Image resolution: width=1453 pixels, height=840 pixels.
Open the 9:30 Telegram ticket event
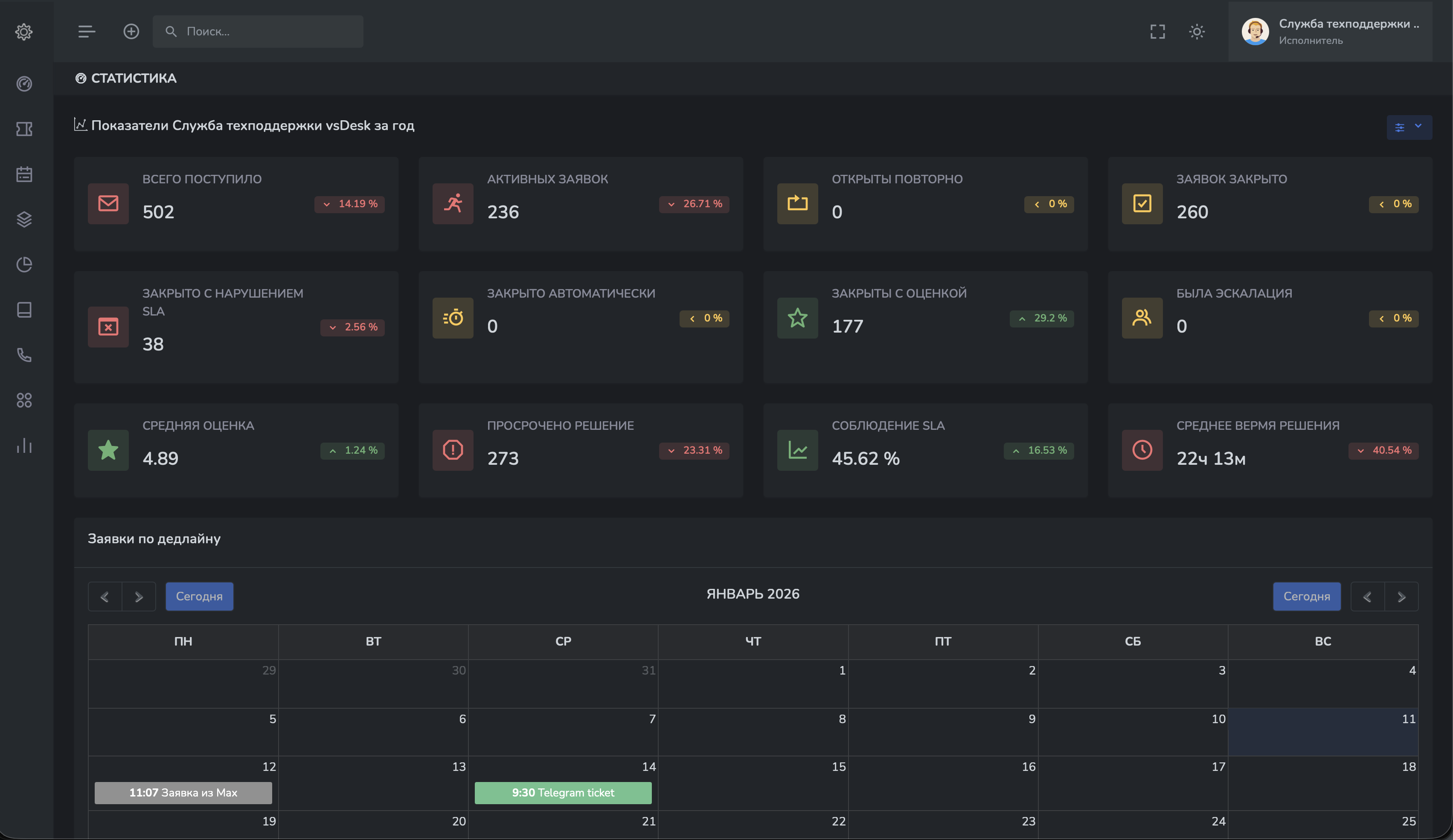(563, 793)
